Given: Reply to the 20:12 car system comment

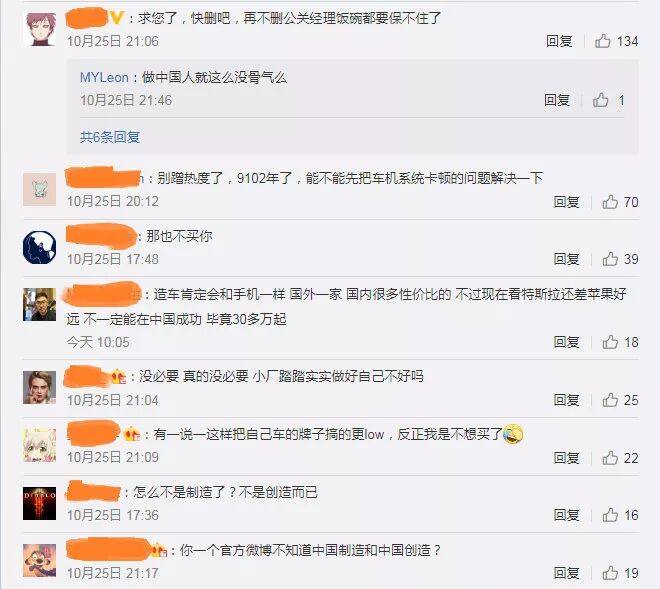Looking at the screenshot, I should click(566, 202).
